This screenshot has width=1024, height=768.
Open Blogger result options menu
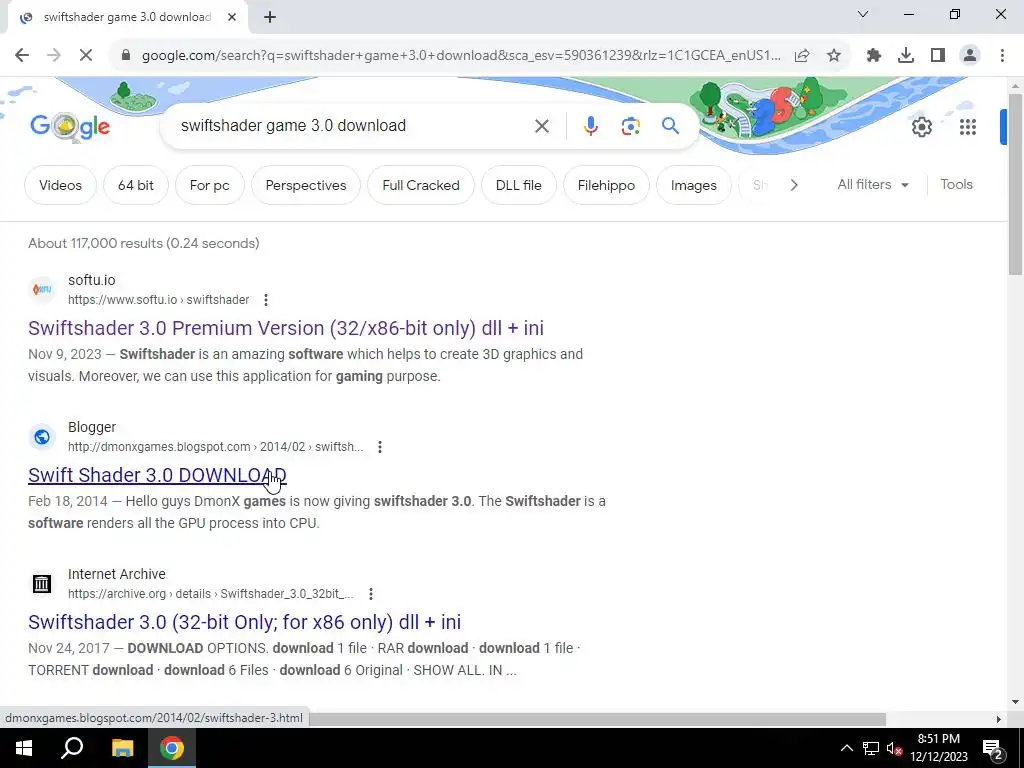[x=379, y=447]
